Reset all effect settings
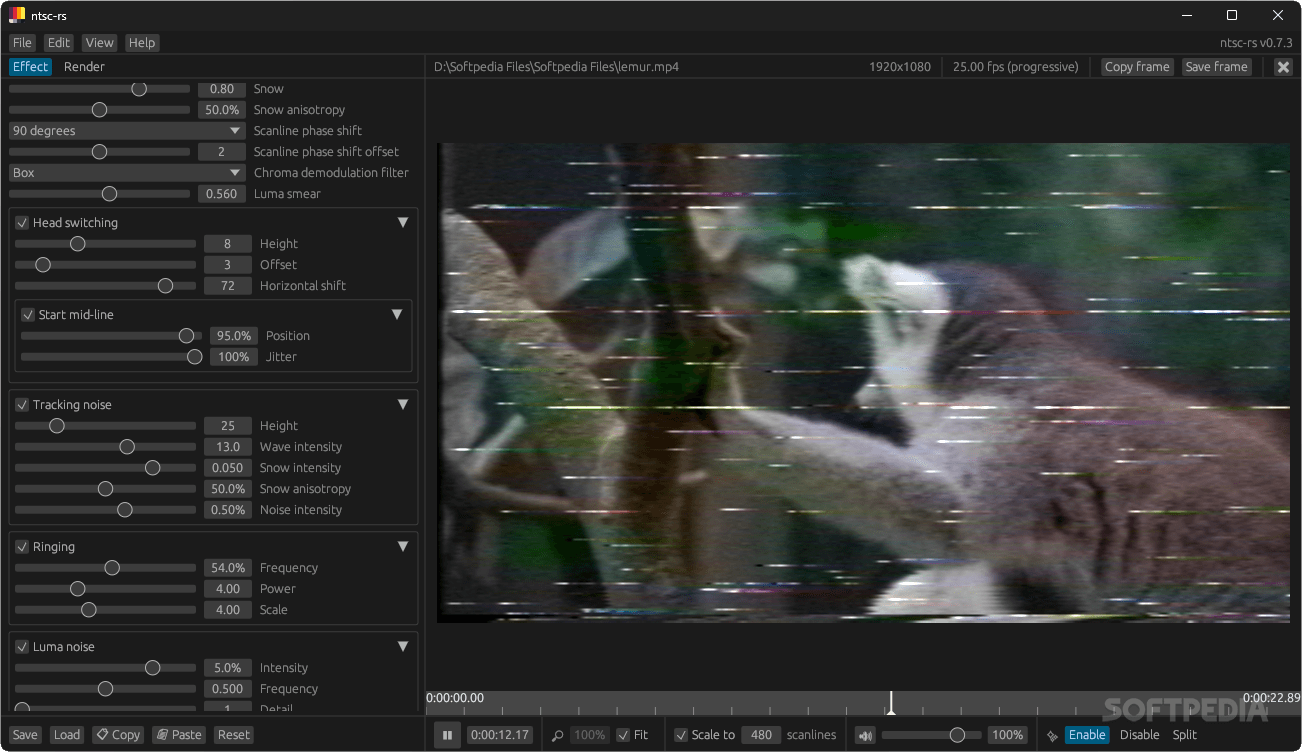The height and width of the screenshot is (752, 1302). pos(234,735)
